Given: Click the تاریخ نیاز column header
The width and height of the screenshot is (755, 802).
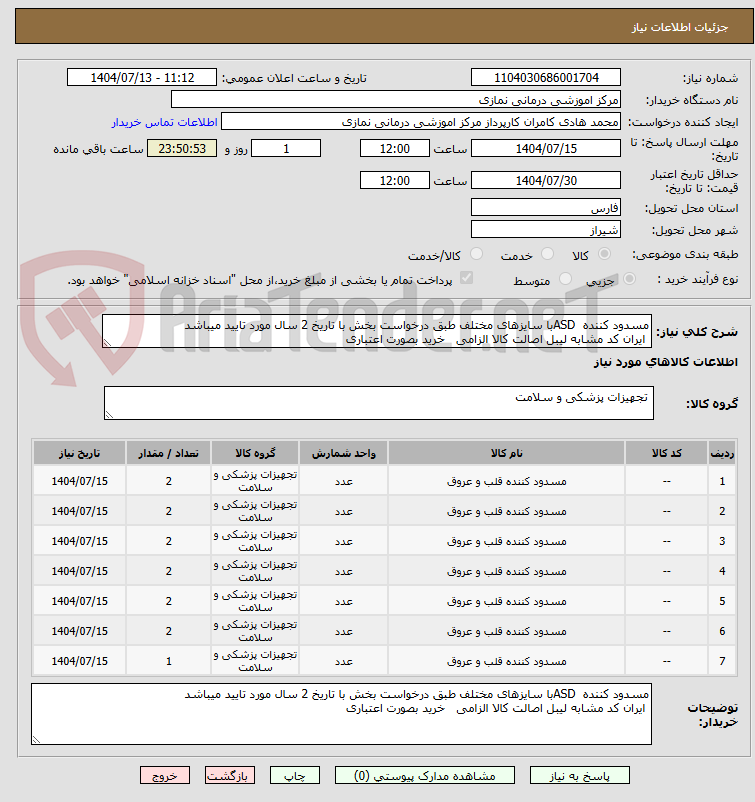Looking at the screenshot, I should [x=79, y=453].
